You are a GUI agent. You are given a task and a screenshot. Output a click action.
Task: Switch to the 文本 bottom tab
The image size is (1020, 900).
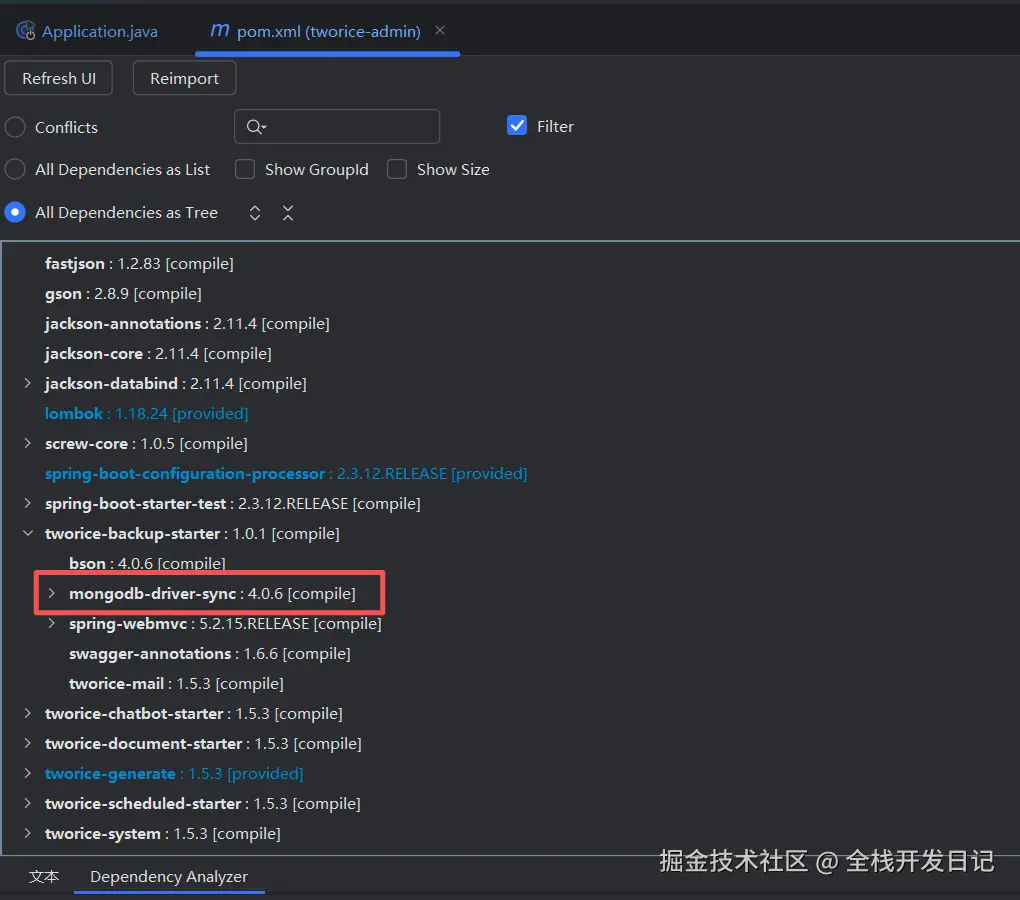click(44, 876)
